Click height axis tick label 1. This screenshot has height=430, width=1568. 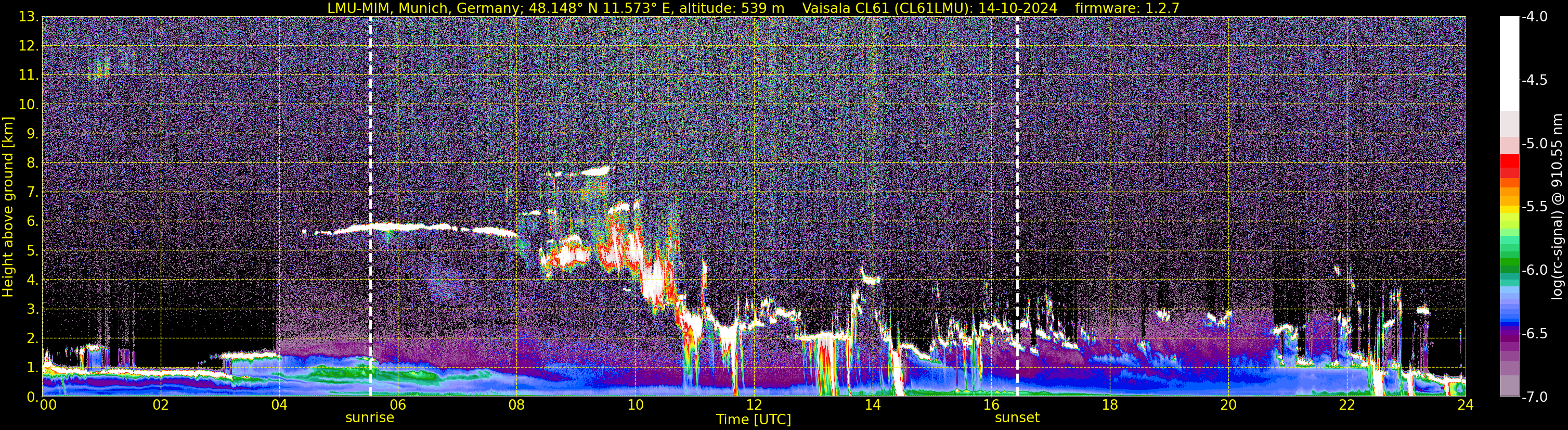[x=33, y=368]
